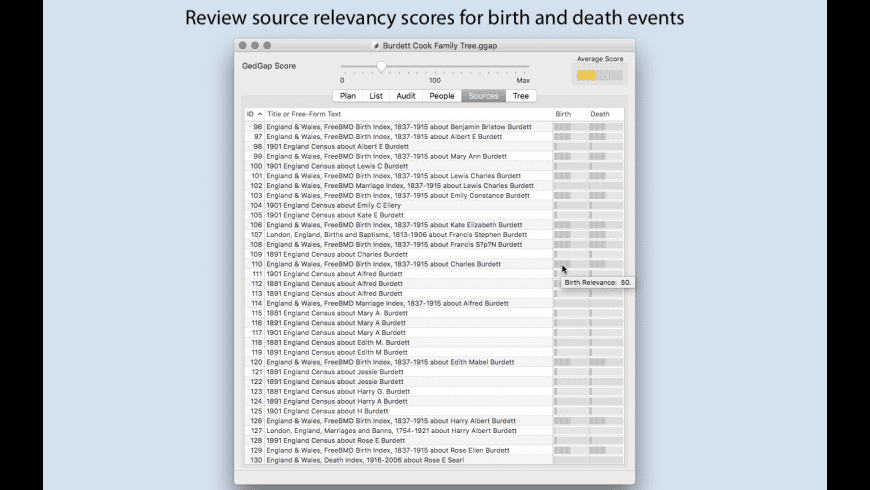Image resolution: width=870 pixels, height=490 pixels.
Task: Sort by Death column header
Action: point(606,114)
